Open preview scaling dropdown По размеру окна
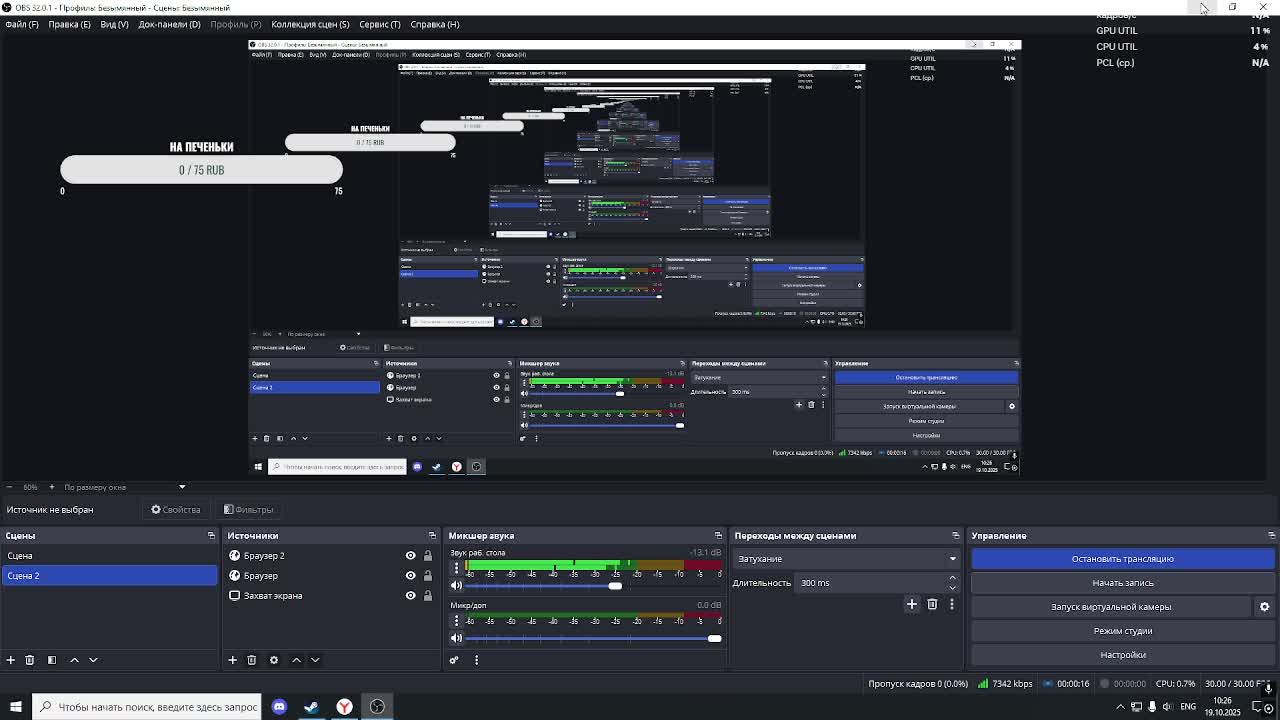This screenshot has width=1280, height=720. (125, 487)
